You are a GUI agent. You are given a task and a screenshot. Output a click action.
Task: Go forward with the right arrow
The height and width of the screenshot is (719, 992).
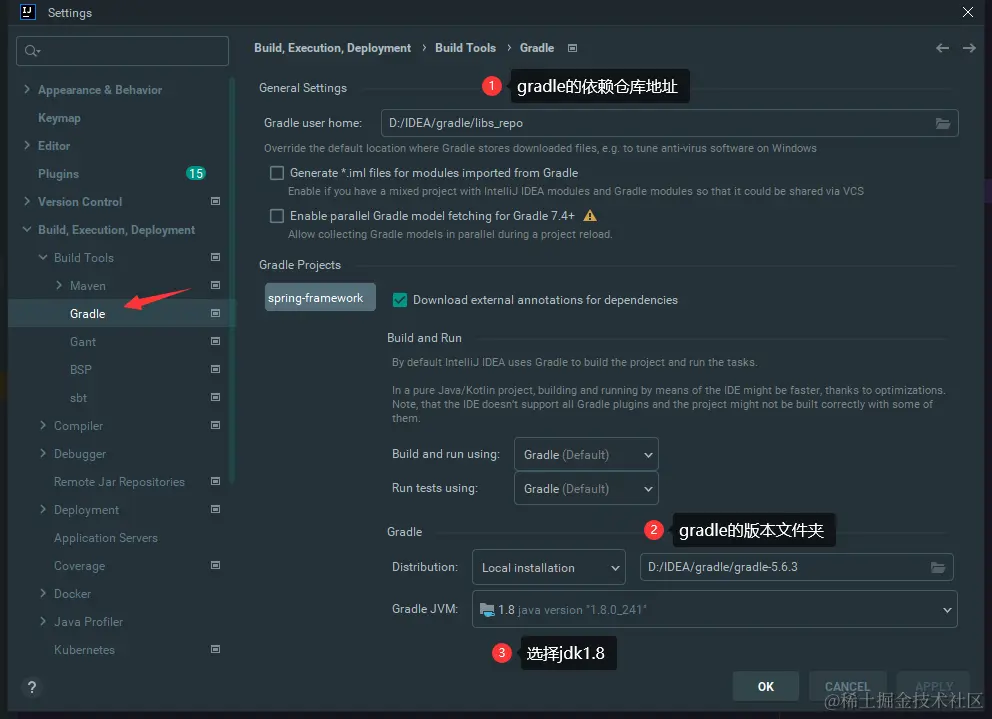click(969, 48)
